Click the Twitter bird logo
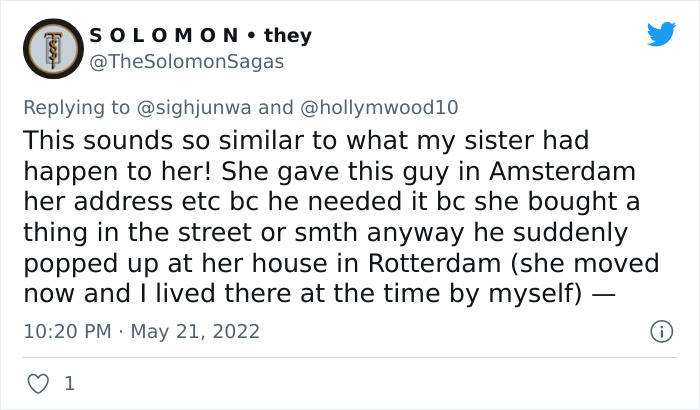Screen dimensions: 700x410 (661, 34)
